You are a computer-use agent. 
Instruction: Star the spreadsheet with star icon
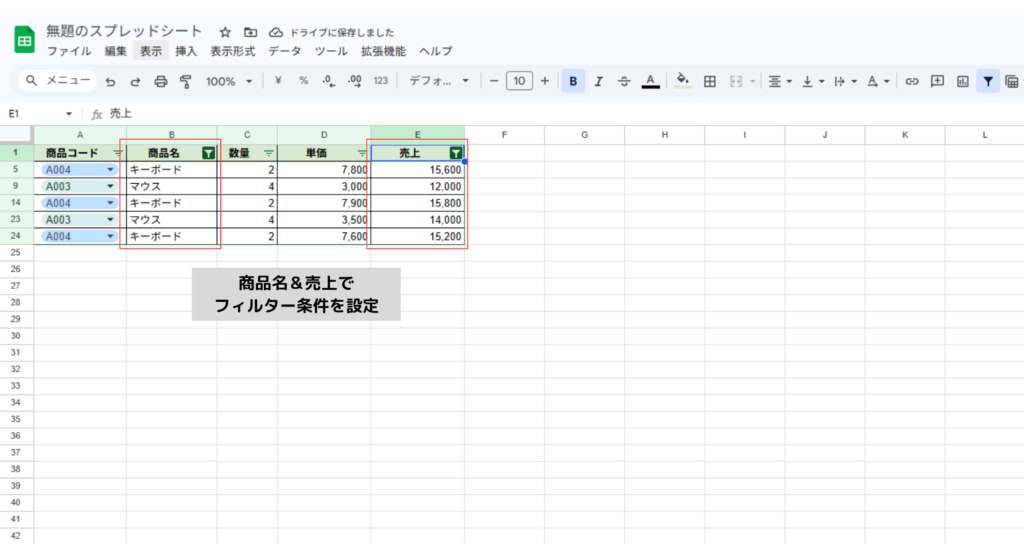(x=225, y=32)
